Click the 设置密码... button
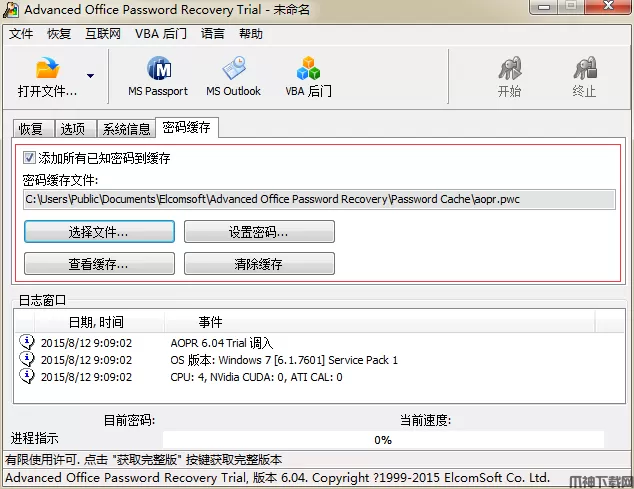Viewport: 634px width, 489px height. (x=259, y=232)
